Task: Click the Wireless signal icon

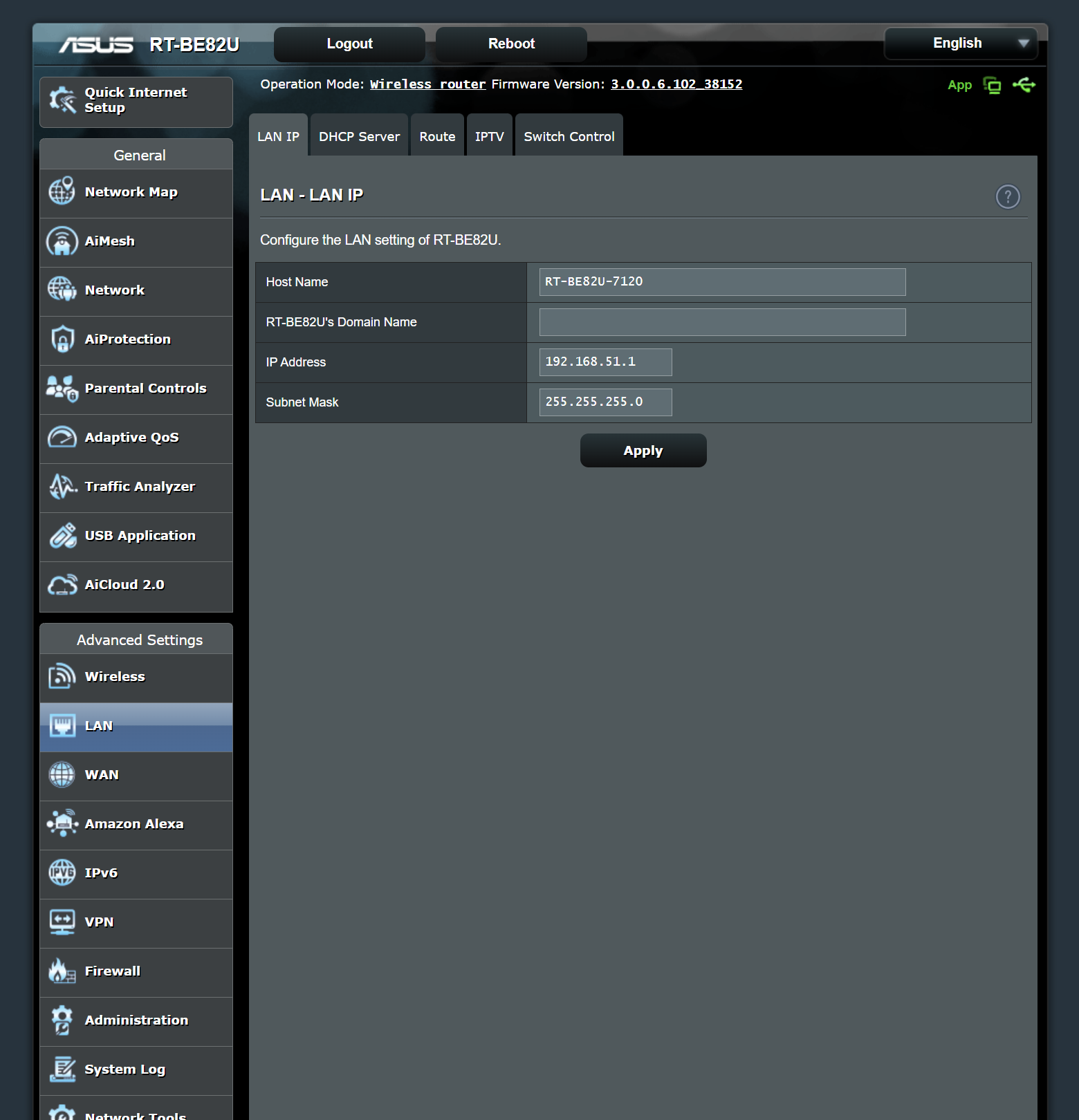Action: pyautogui.click(x=62, y=676)
